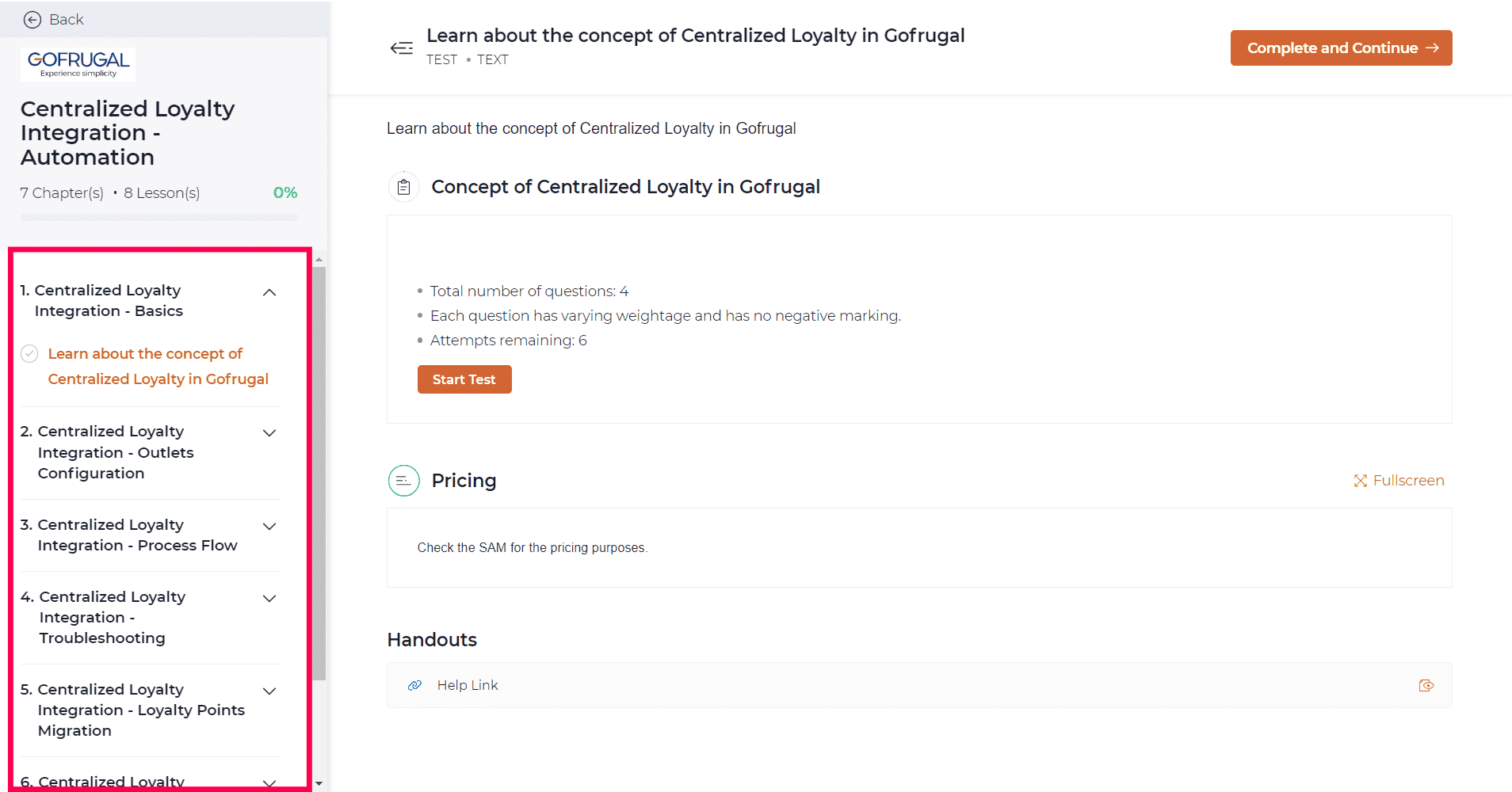Open the external link icon in Handouts row
This screenshot has height=792, width=1512.
[1426, 686]
